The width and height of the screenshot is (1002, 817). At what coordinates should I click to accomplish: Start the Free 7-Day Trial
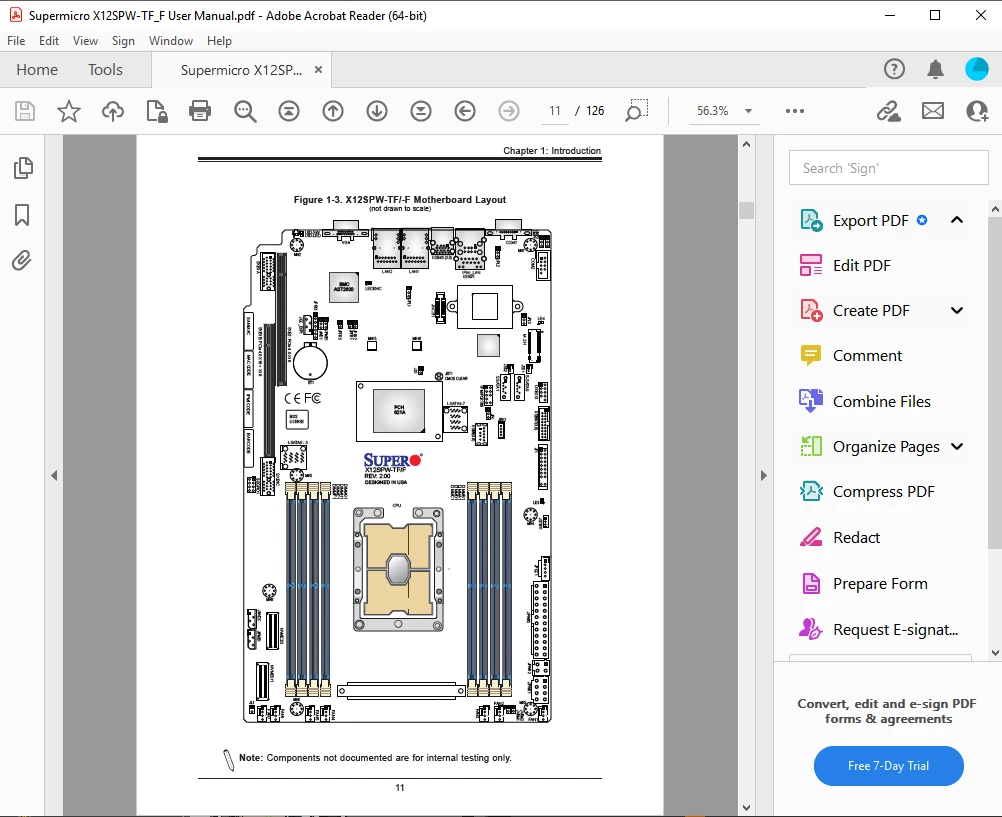pos(888,766)
